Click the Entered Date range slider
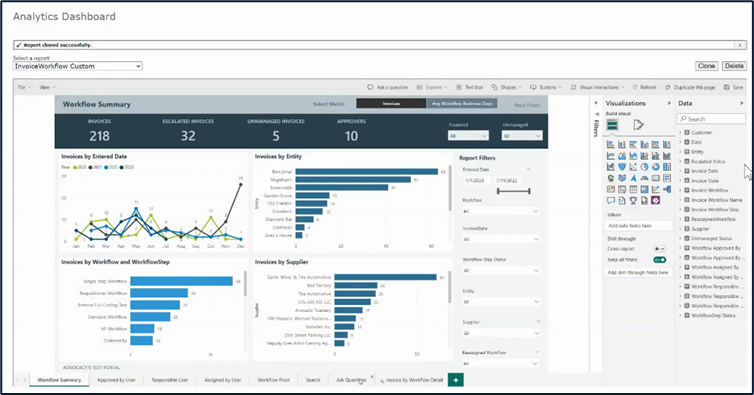 tap(514, 191)
